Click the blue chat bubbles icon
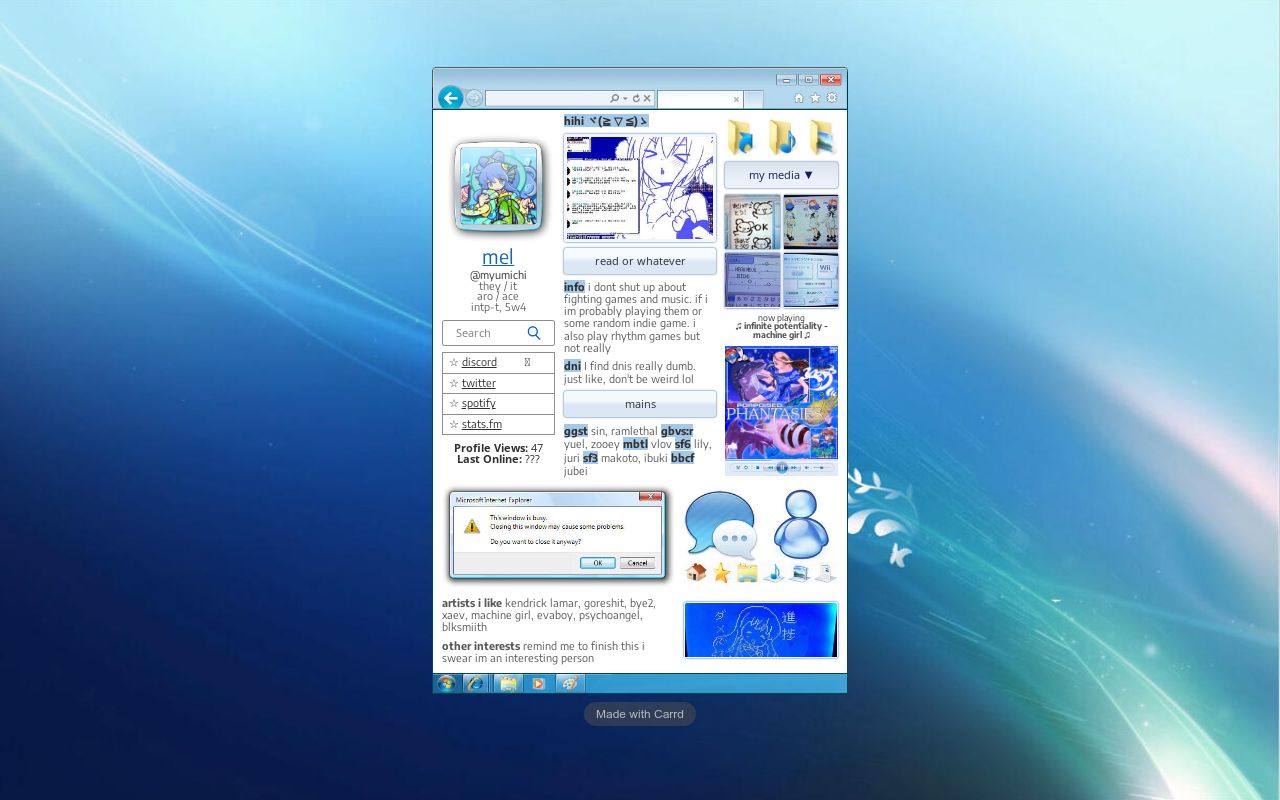Screen dimensions: 1280x800 point(720,524)
